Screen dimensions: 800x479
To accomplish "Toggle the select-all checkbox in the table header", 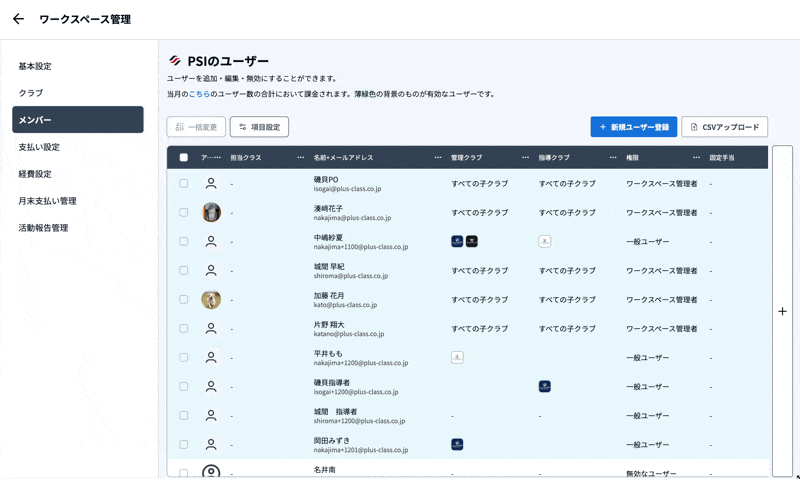I will 184,158.
